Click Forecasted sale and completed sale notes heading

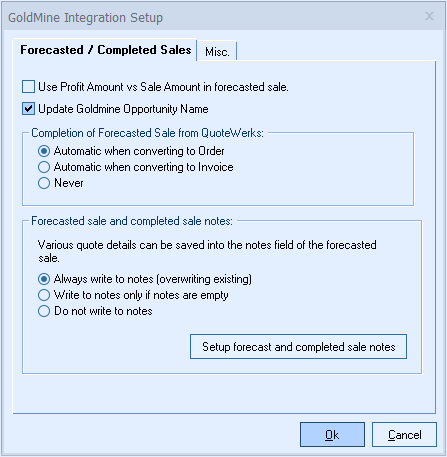click(132, 221)
